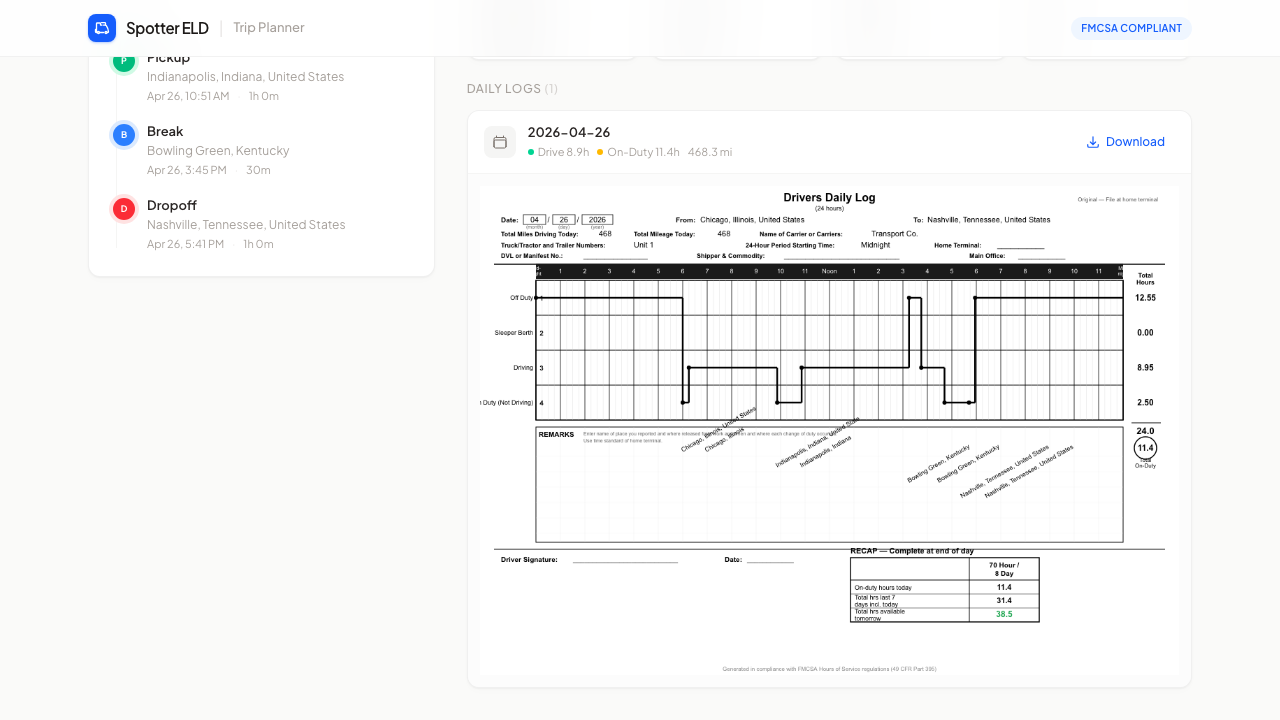1280x720 pixels.
Task: Click the FMCSA COMPLIANT badge
Action: [1131, 28]
